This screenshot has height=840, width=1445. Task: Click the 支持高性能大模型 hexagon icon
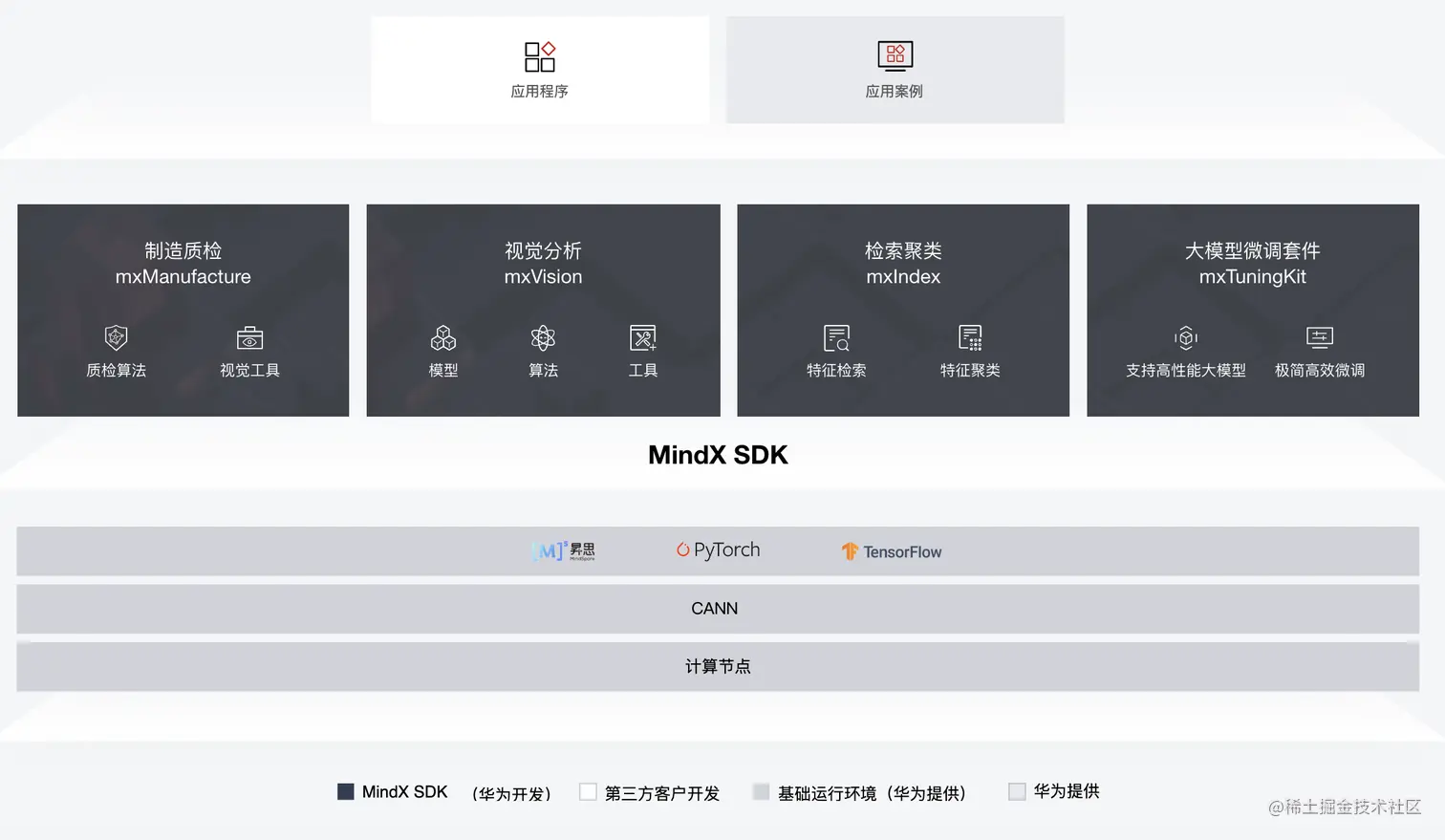coord(1186,337)
